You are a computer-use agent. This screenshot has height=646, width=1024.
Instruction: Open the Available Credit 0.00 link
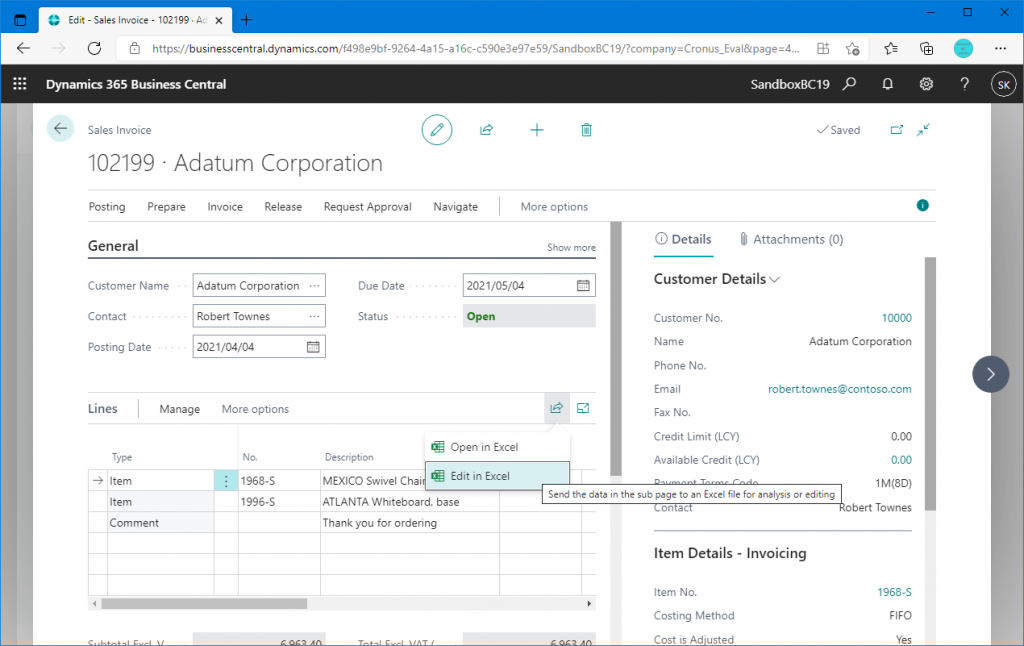pos(901,460)
